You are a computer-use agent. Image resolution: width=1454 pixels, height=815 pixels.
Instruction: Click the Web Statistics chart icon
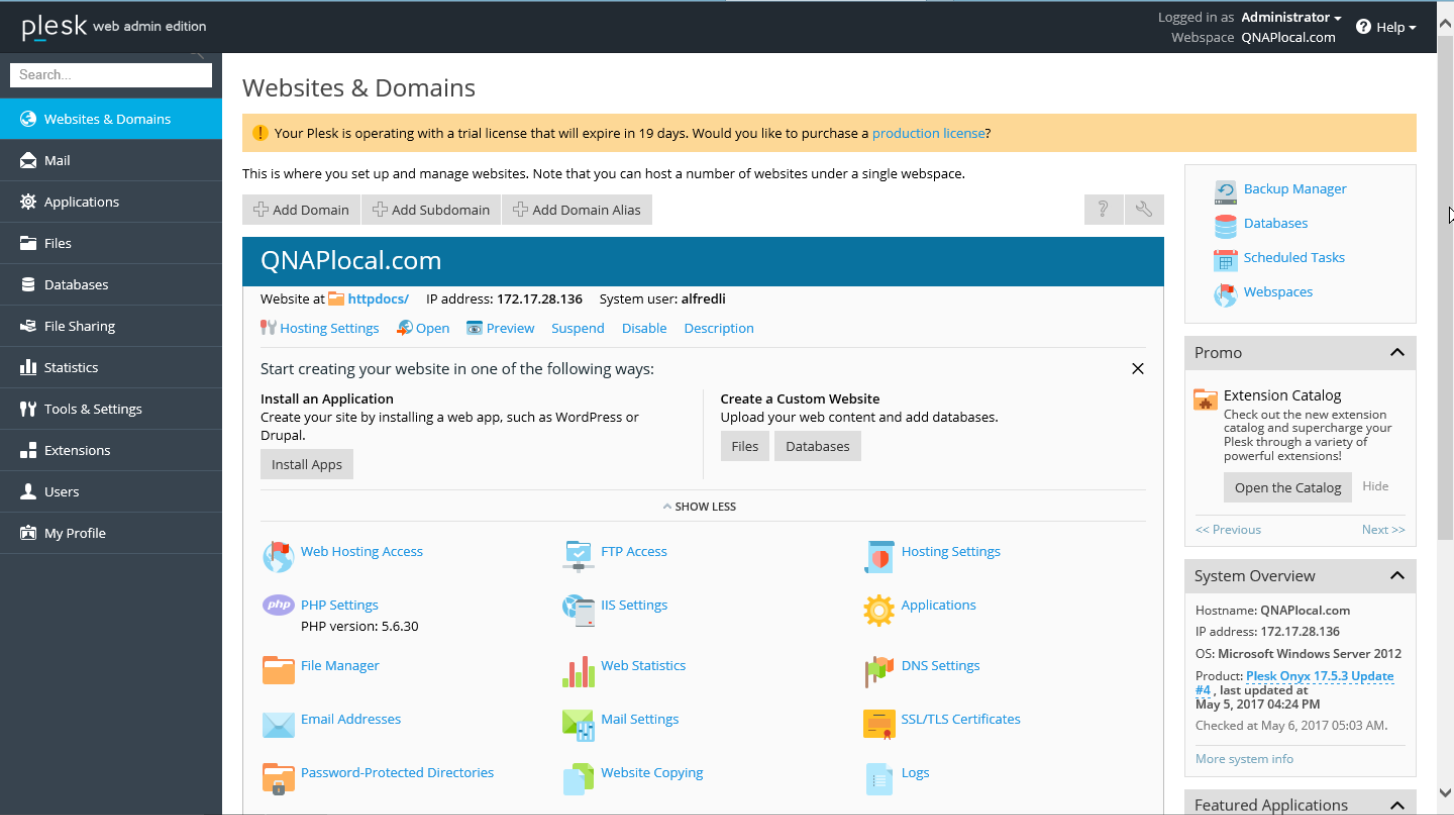pos(578,671)
